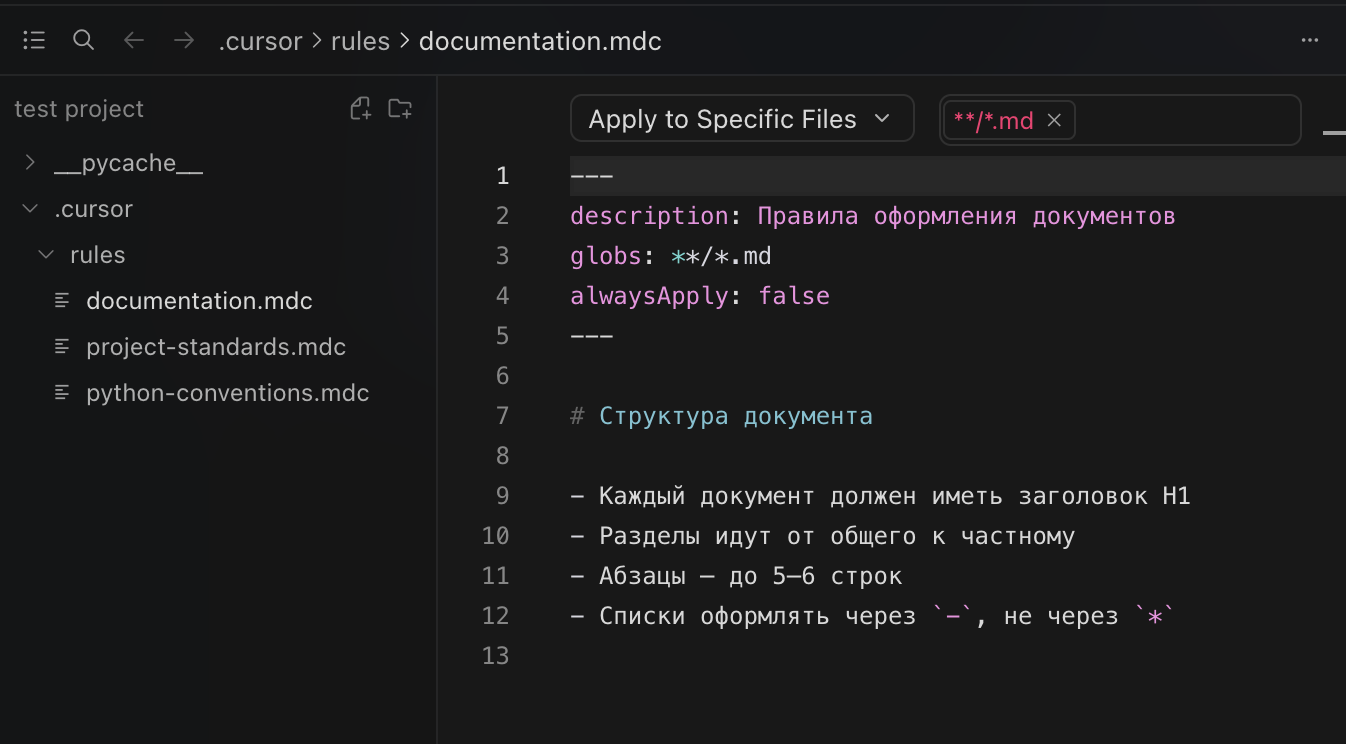Viewport: 1346px width, 744px height.
Task: Click the line Абзацы — до 5–6 строк
Action: click(x=736, y=576)
